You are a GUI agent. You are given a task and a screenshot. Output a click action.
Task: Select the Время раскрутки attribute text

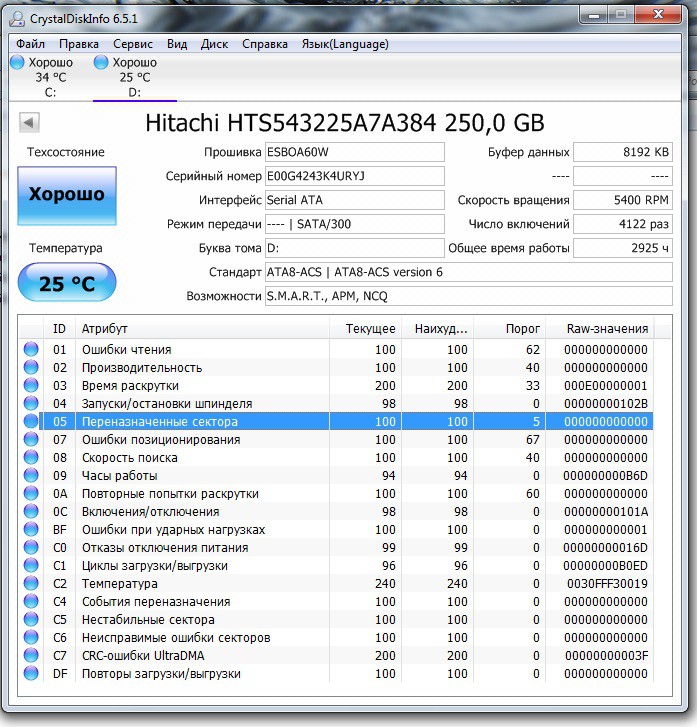pyautogui.click(x=130, y=386)
